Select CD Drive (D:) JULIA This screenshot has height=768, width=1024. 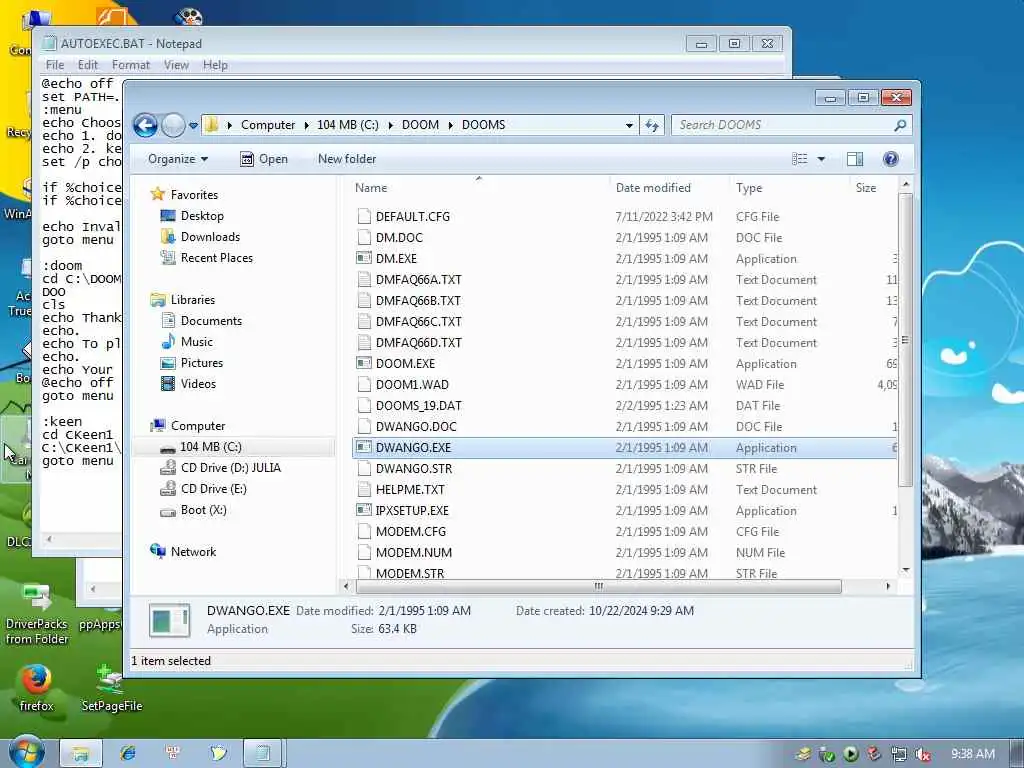pyautogui.click(x=231, y=468)
